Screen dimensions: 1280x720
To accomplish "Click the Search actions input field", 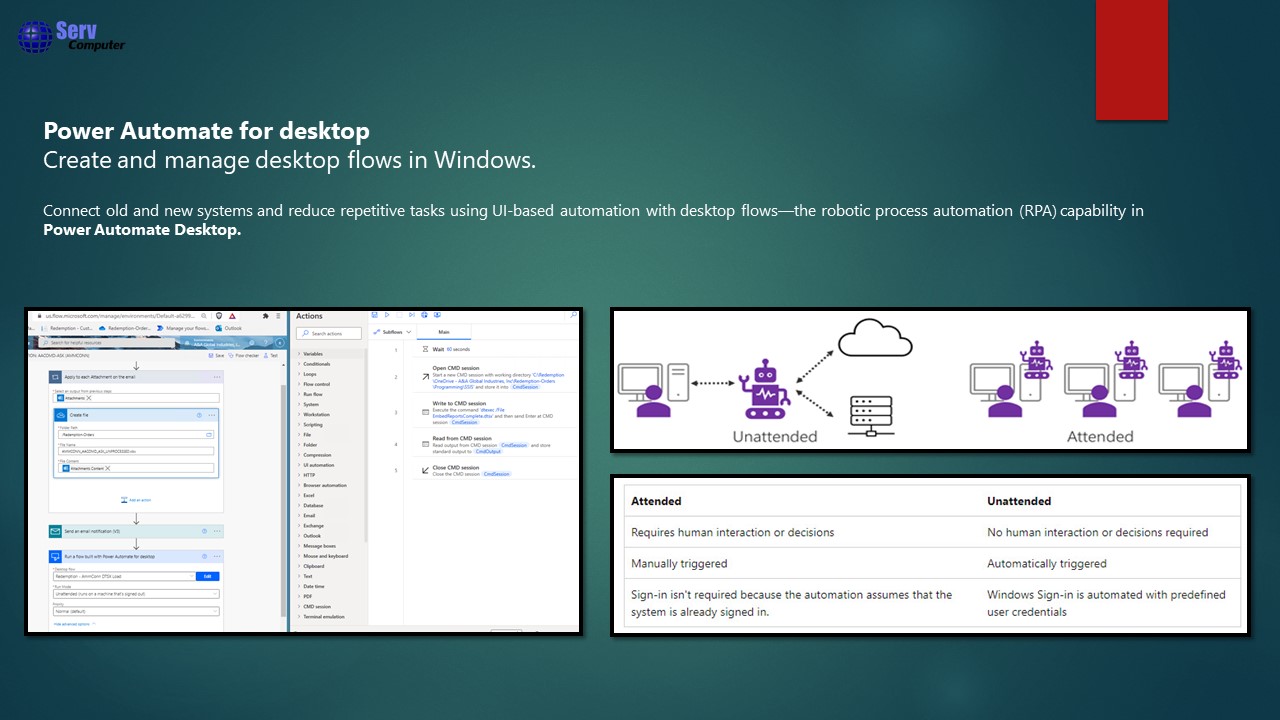I will pyautogui.click(x=329, y=333).
